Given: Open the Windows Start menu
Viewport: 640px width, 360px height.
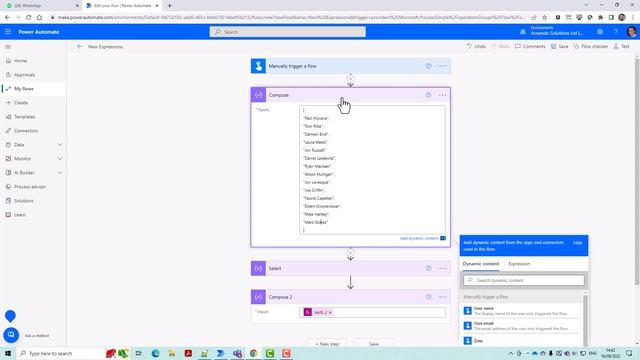Looking at the screenshot, I should tap(8, 353).
